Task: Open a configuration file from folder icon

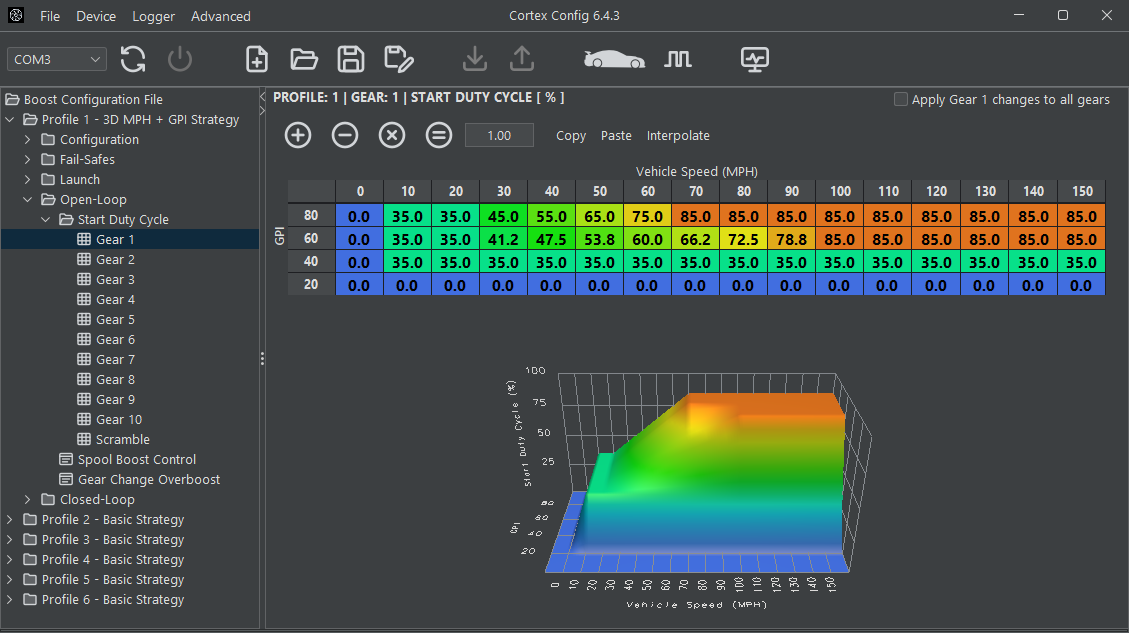Action: [304, 59]
